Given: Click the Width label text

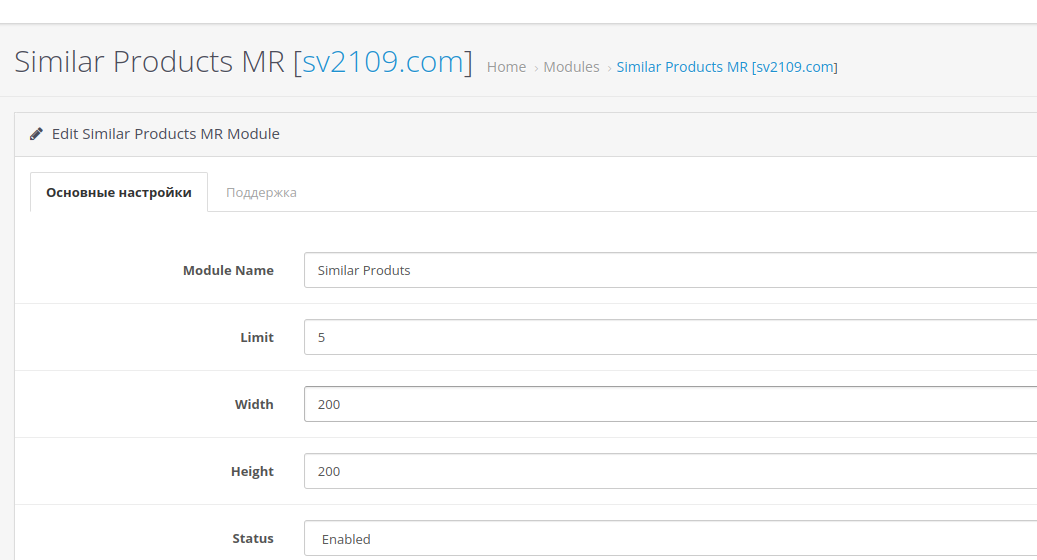Looking at the screenshot, I should coord(254,405).
